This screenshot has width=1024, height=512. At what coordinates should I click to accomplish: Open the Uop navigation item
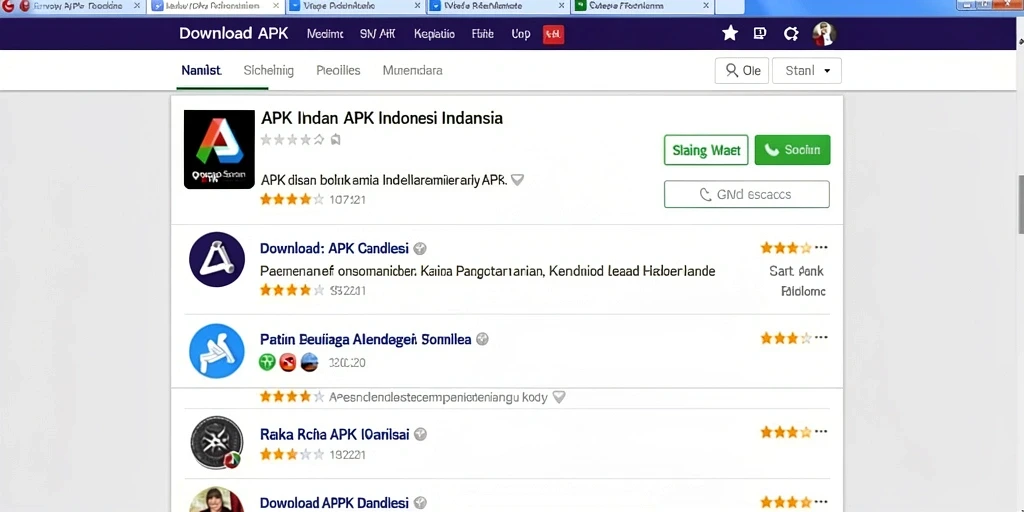coord(520,34)
